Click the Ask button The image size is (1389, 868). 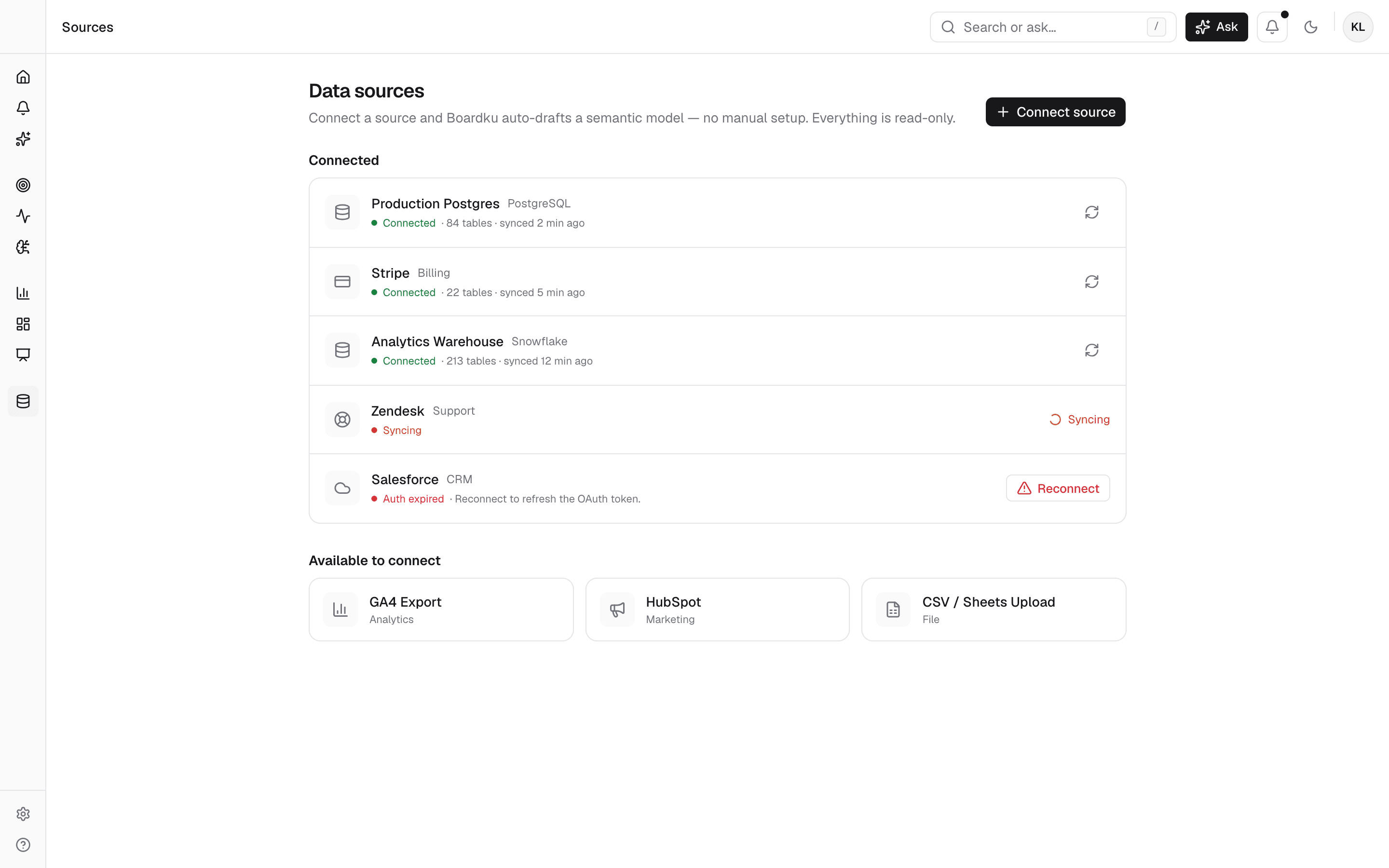click(x=1216, y=27)
